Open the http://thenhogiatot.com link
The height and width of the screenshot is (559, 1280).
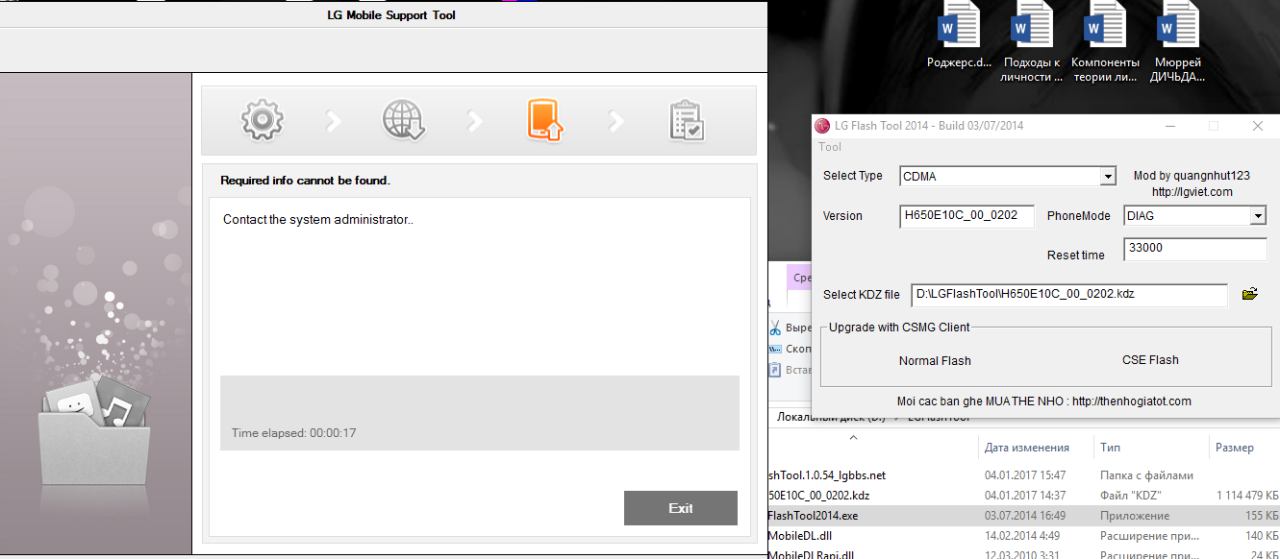pos(1131,402)
